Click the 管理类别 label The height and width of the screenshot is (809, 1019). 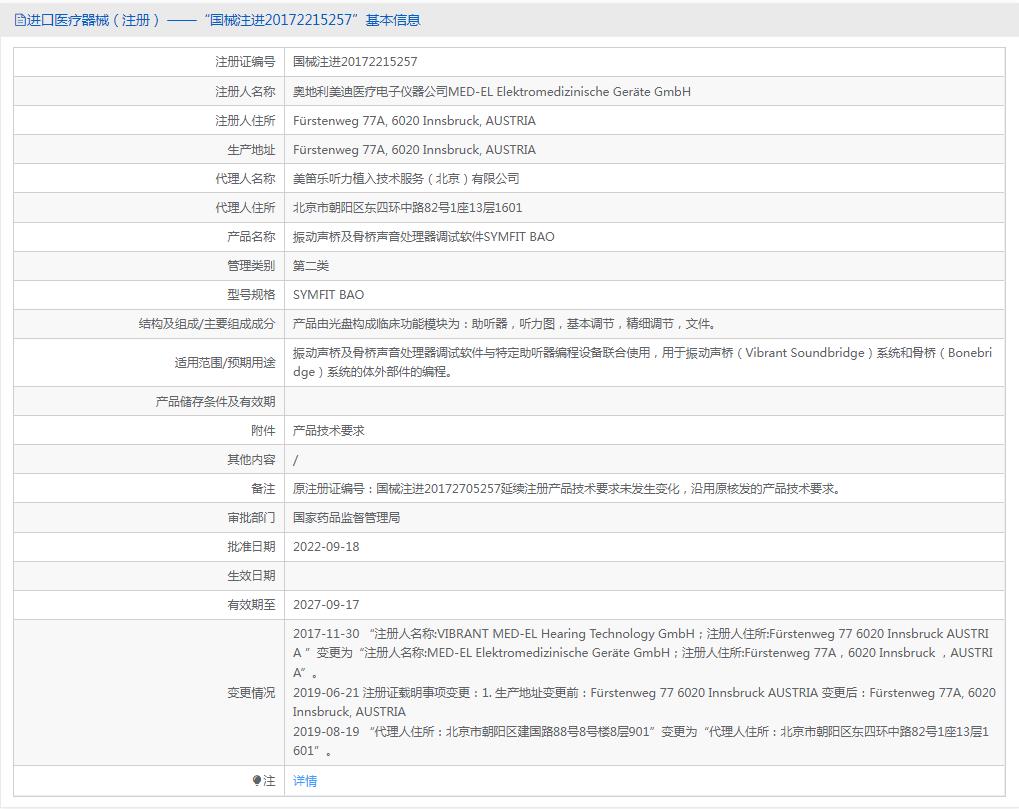251,266
